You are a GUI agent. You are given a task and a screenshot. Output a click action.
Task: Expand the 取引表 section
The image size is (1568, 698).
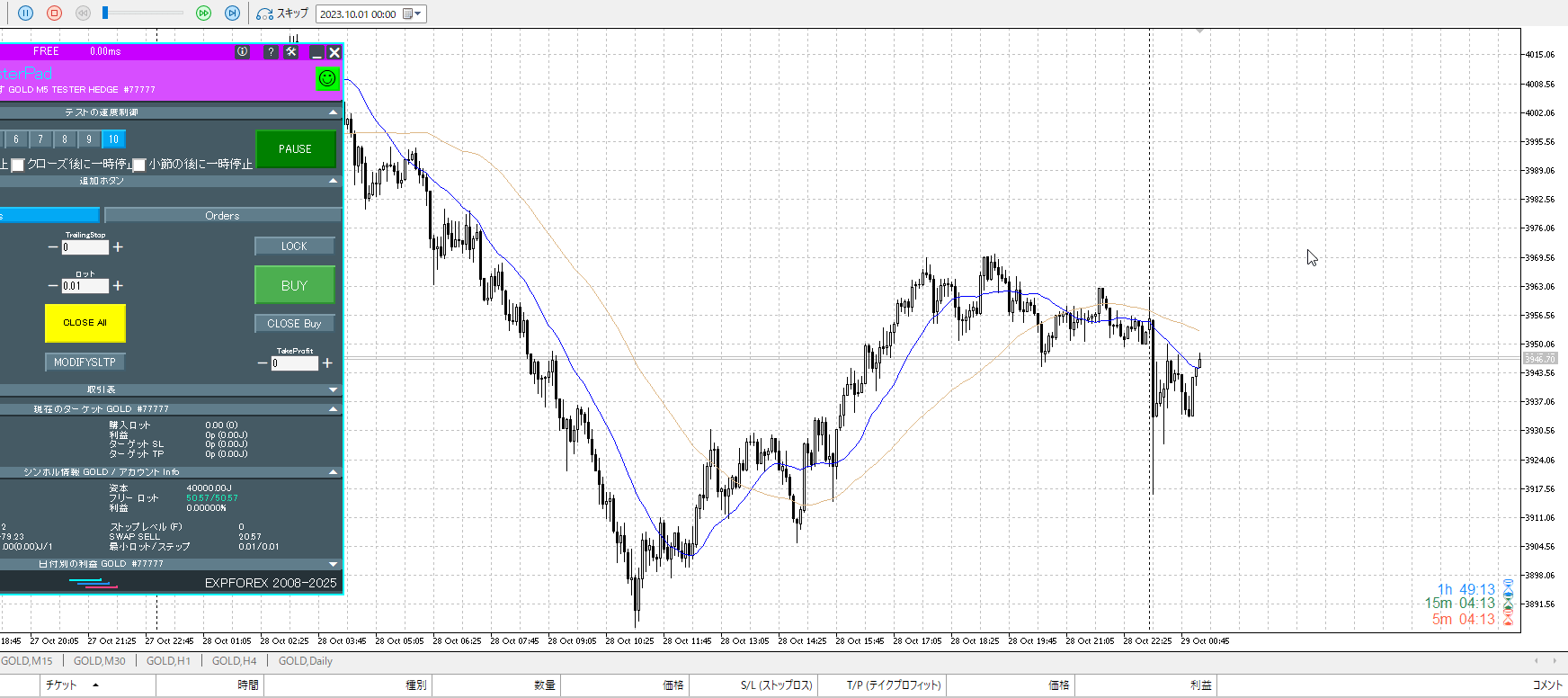(x=334, y=389)
